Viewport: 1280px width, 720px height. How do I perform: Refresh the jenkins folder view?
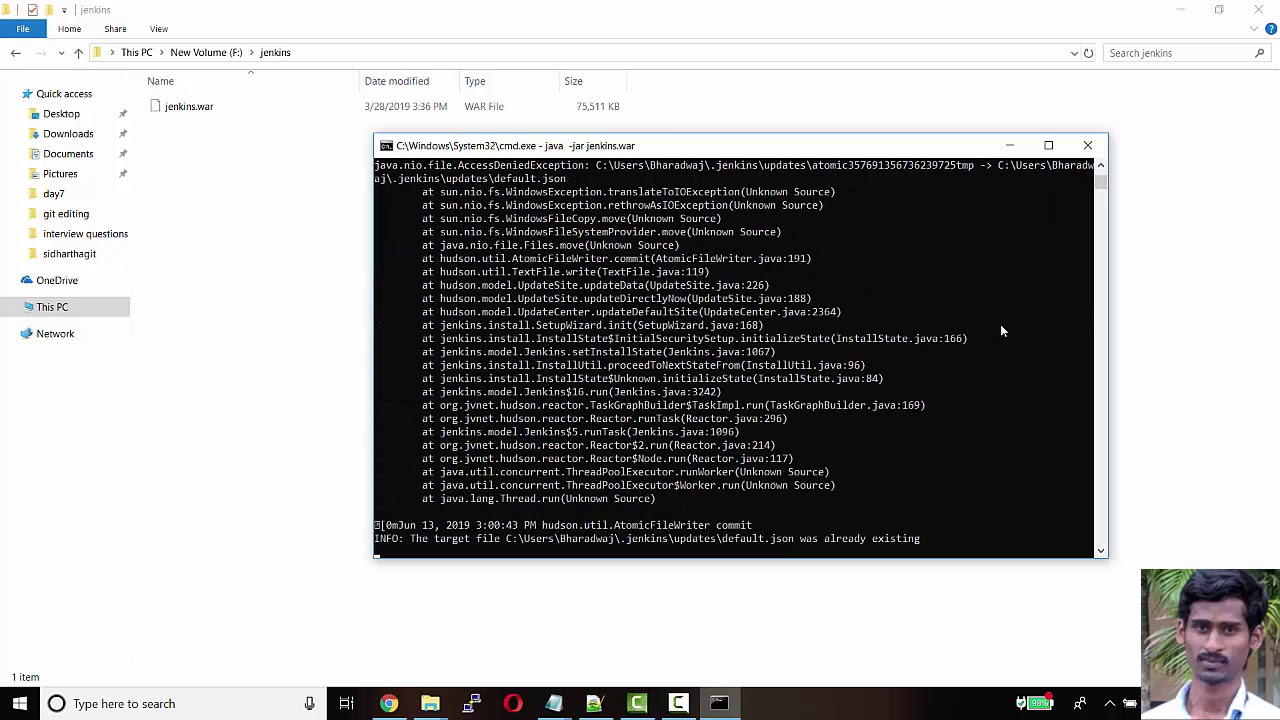click(1088, 53)
